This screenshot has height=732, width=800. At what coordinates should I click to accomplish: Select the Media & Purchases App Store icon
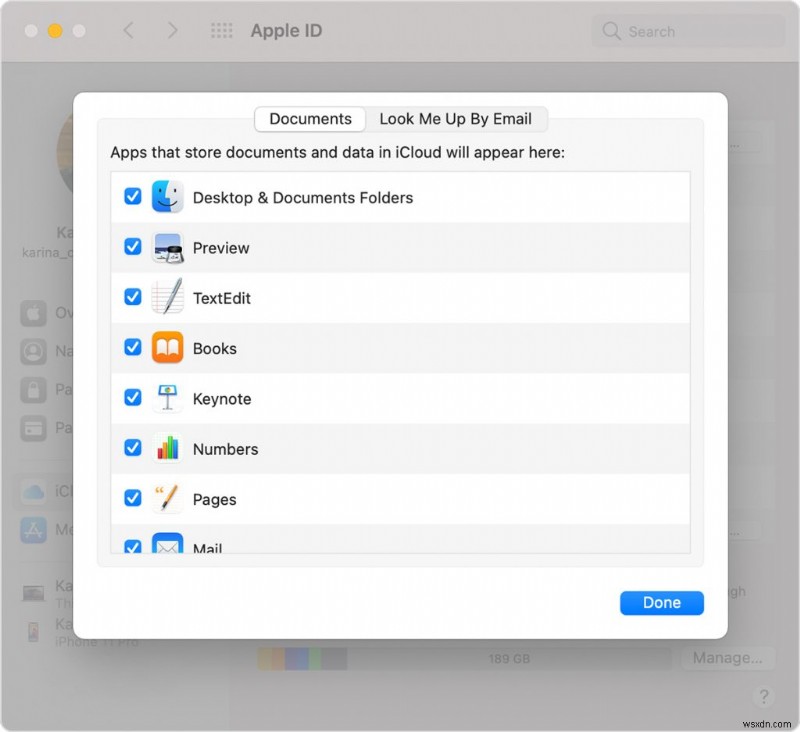34,531
